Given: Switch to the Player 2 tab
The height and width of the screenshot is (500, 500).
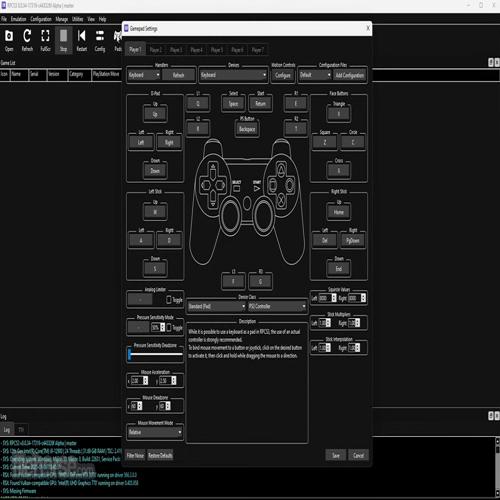Looking at the screenshot, I should pyautogui.click(x=156, y=50).
